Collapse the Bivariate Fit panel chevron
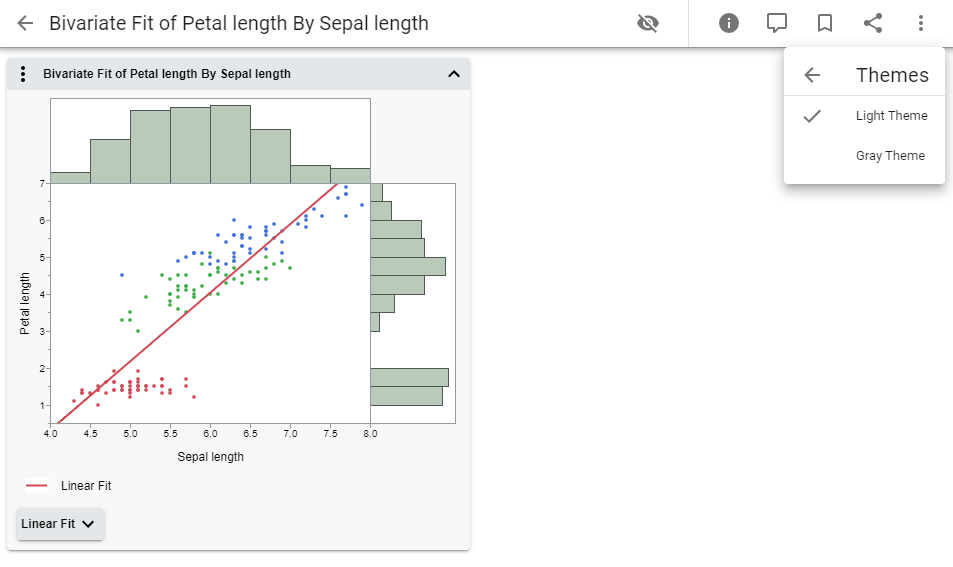 tap(453, 74)
